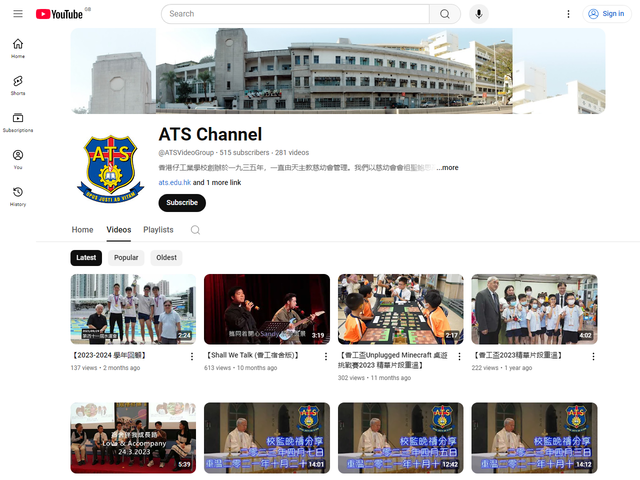Switch to the Playlists tab

coord(158,230)
